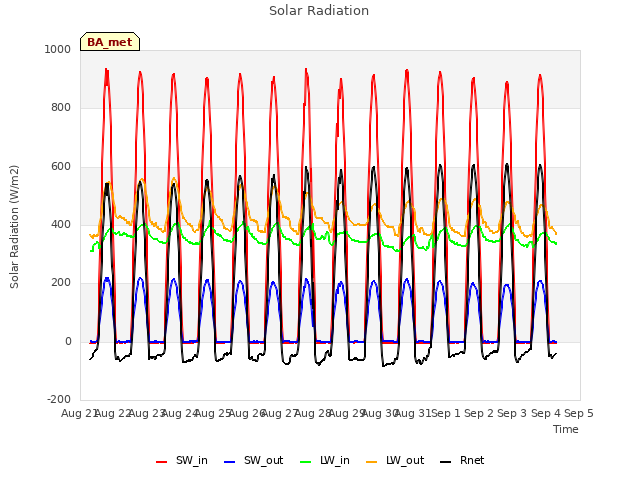Click the 600 y-axis tick label
Viewport: 640px width, 480px height.
pyautogui.click(x=61, y=167)
